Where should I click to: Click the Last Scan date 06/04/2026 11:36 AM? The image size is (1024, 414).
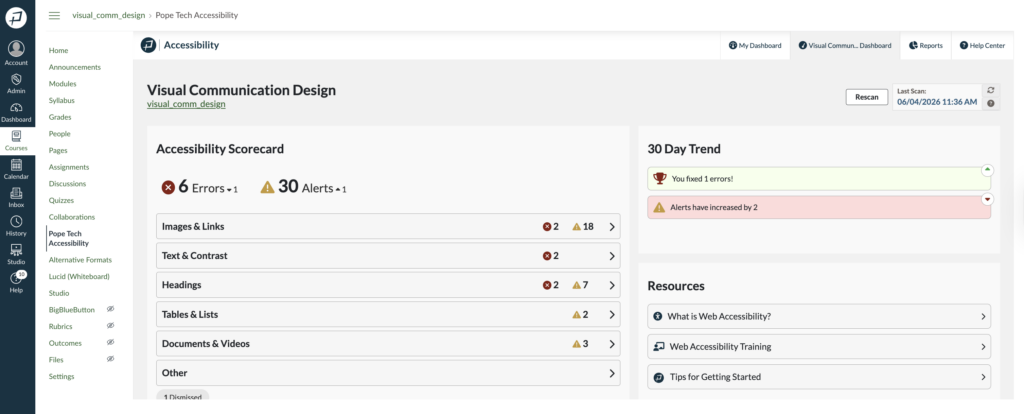(x=937, y=102)
